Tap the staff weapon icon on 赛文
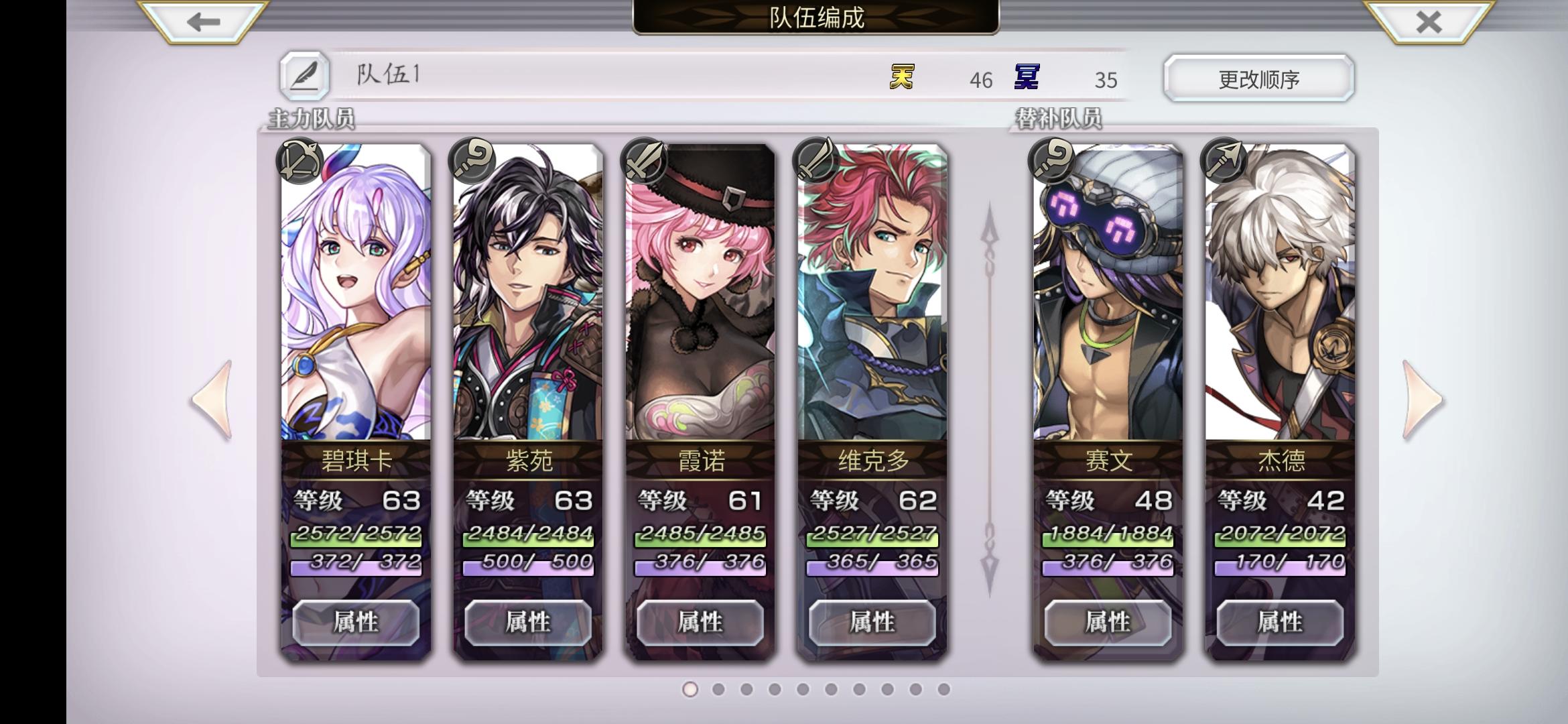 click(1052, 161)
